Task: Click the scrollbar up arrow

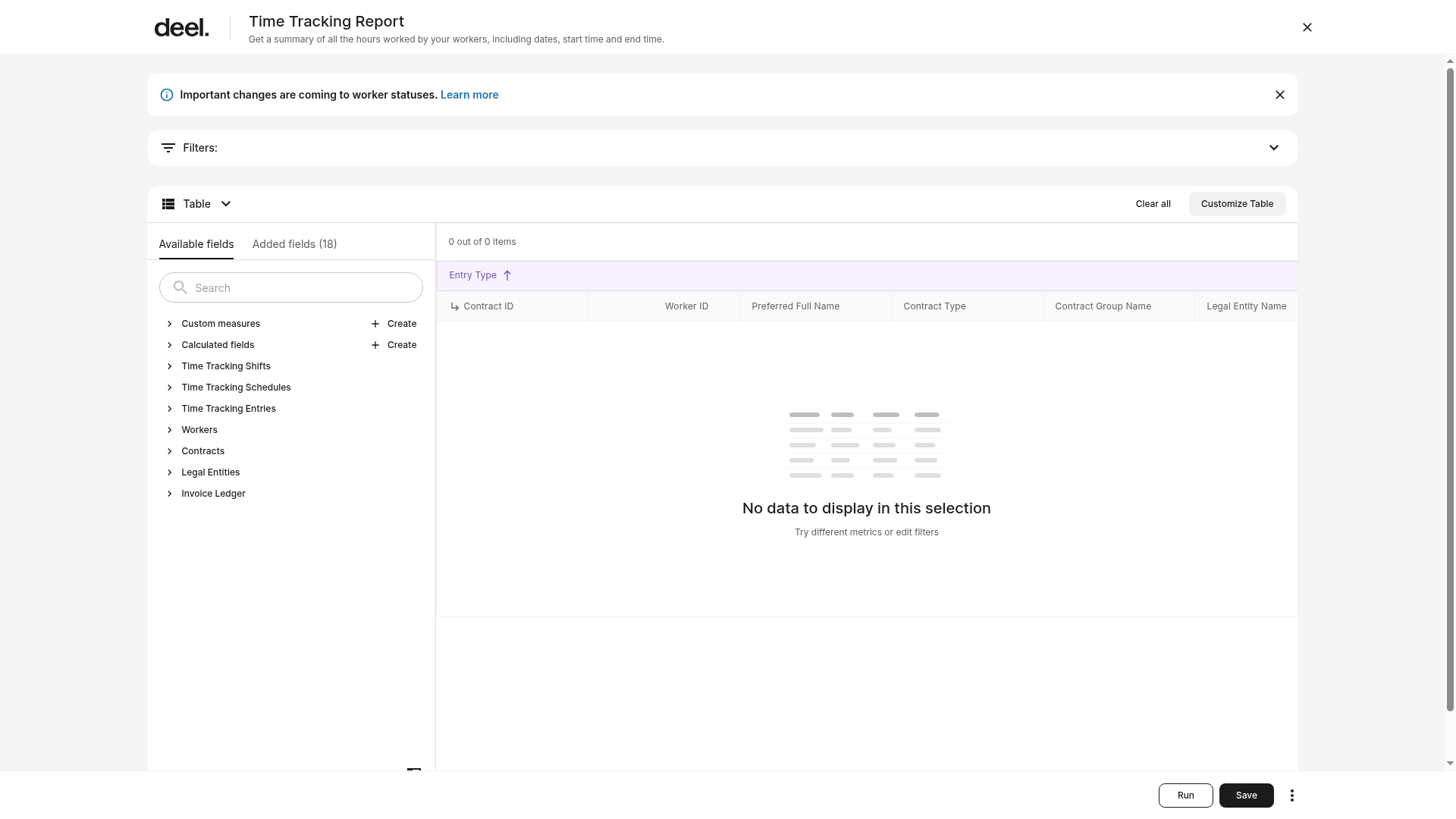Action: (1450, 61)
